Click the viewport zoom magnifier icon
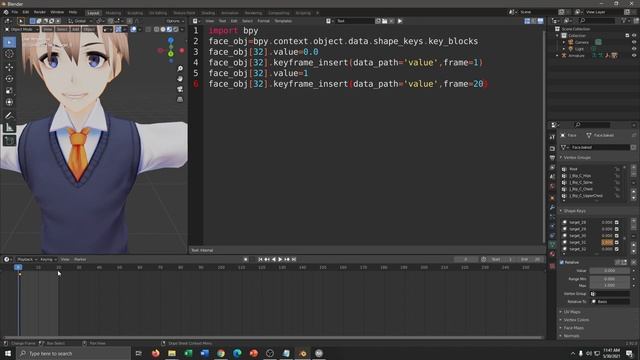This screenshot has height=360, width=640. tap(180, 69)
